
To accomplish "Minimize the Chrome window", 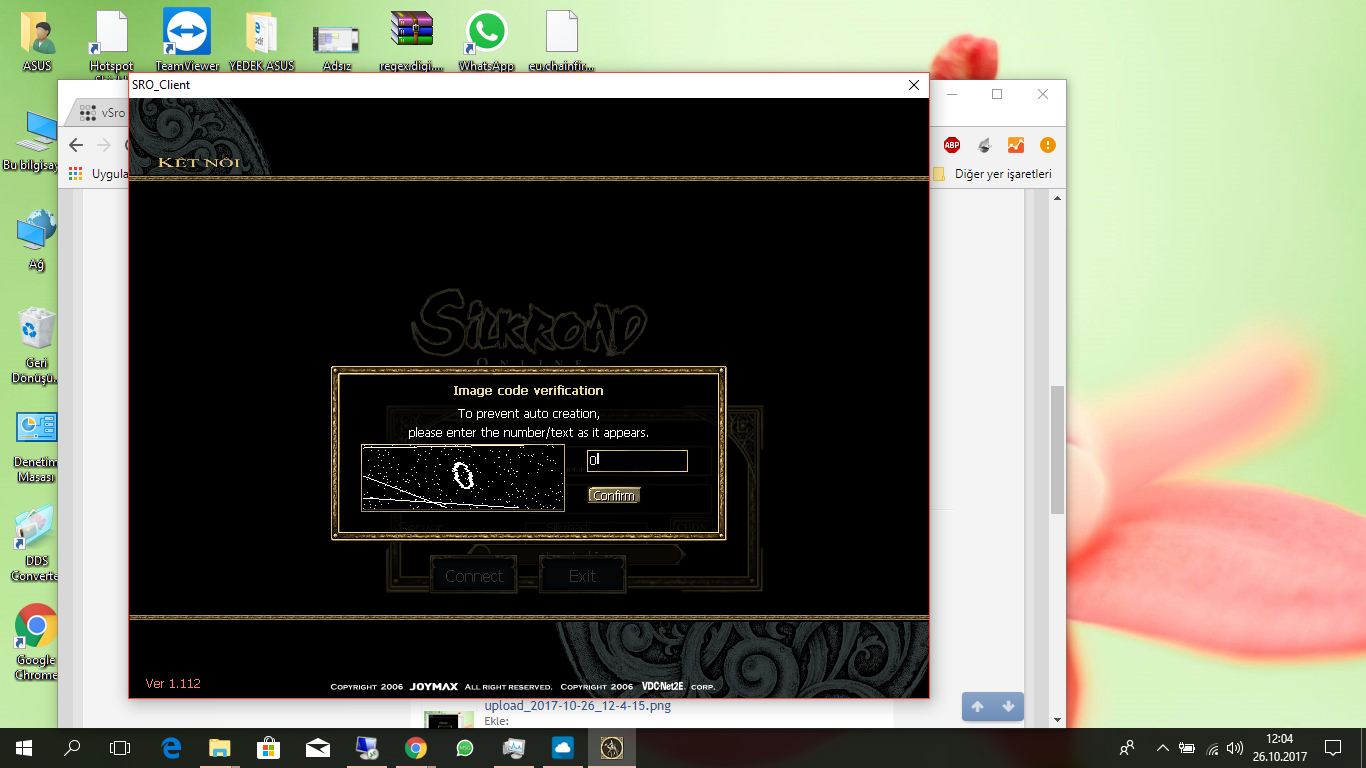I will point(951,94).
